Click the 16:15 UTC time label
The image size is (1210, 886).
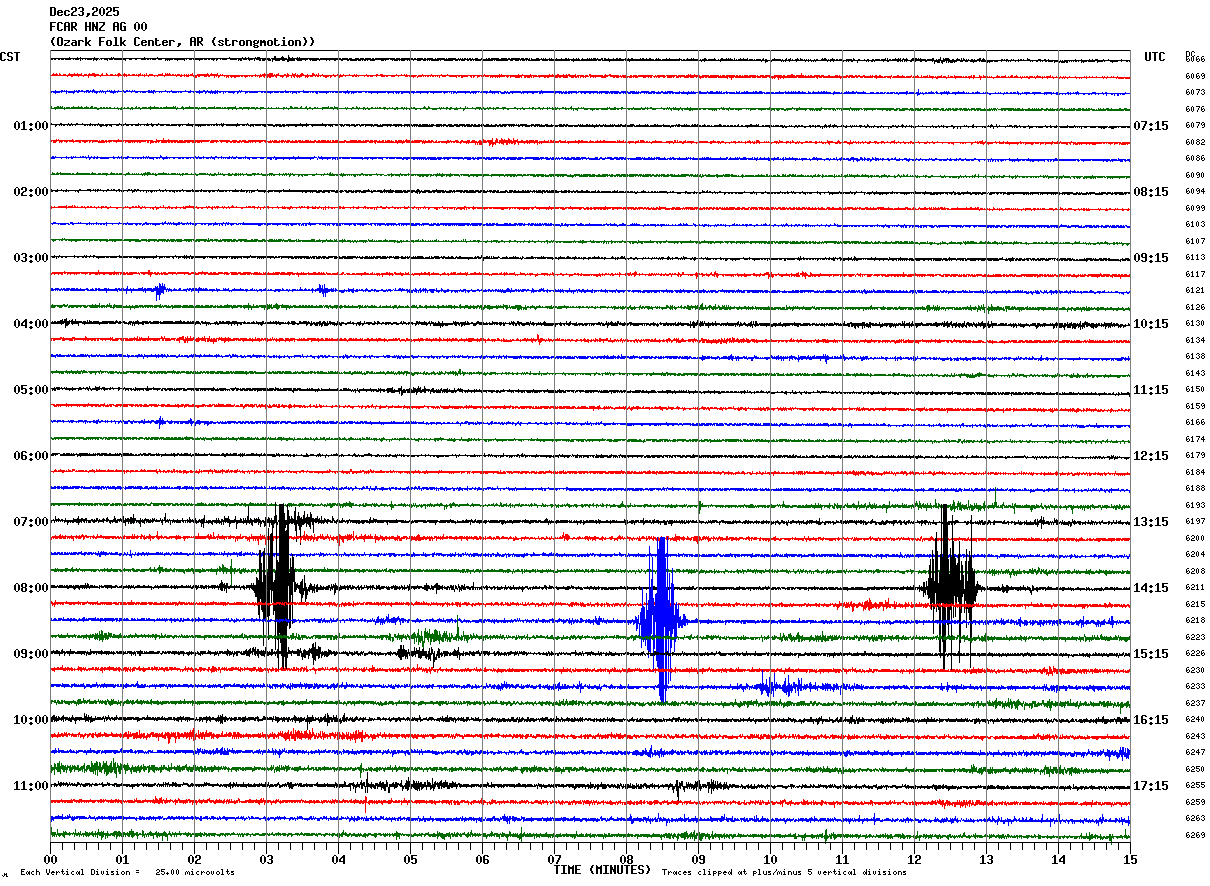tap(1151, 720)
